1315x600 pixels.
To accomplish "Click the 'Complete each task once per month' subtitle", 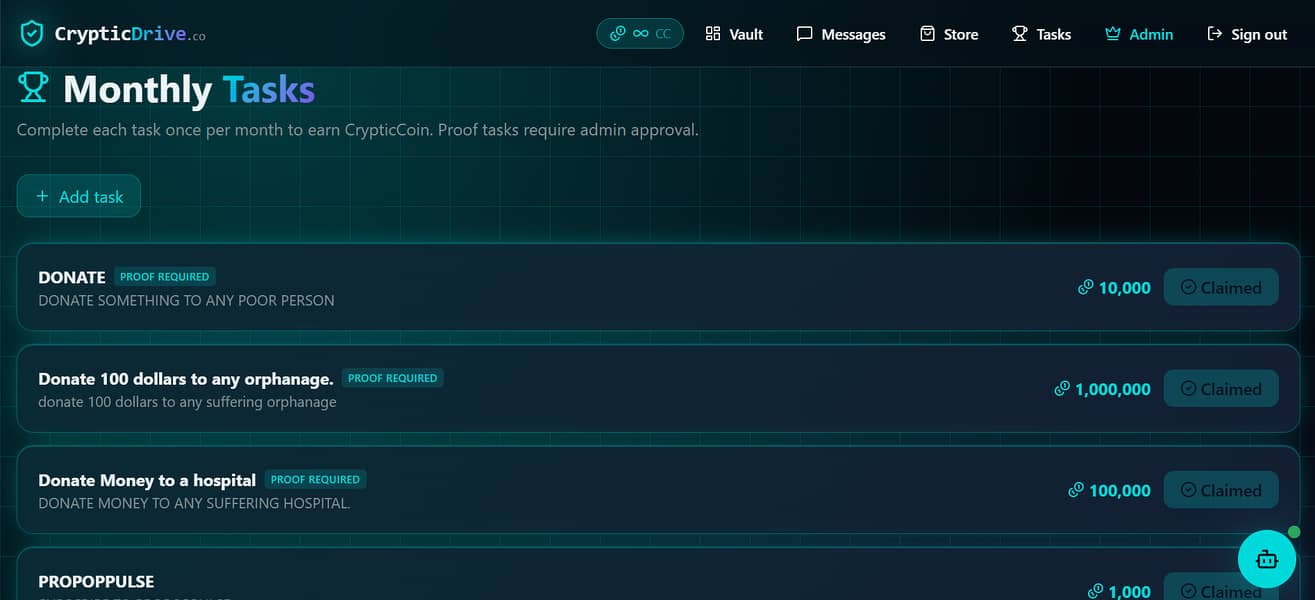I will (x=358, y=131).
